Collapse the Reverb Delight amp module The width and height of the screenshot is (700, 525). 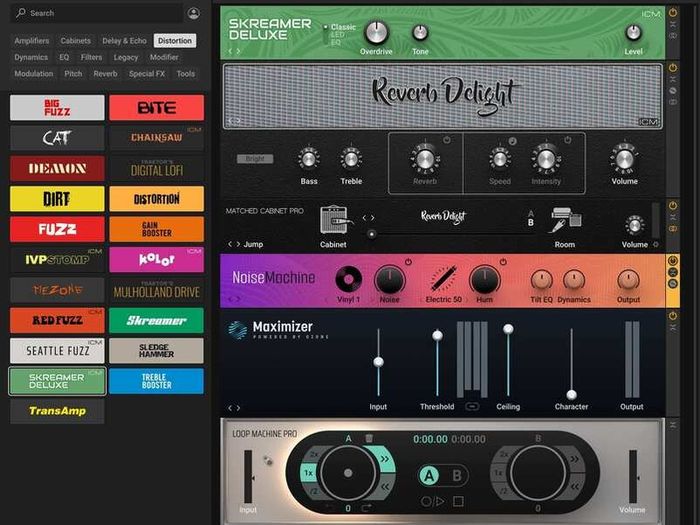point(673,79)
